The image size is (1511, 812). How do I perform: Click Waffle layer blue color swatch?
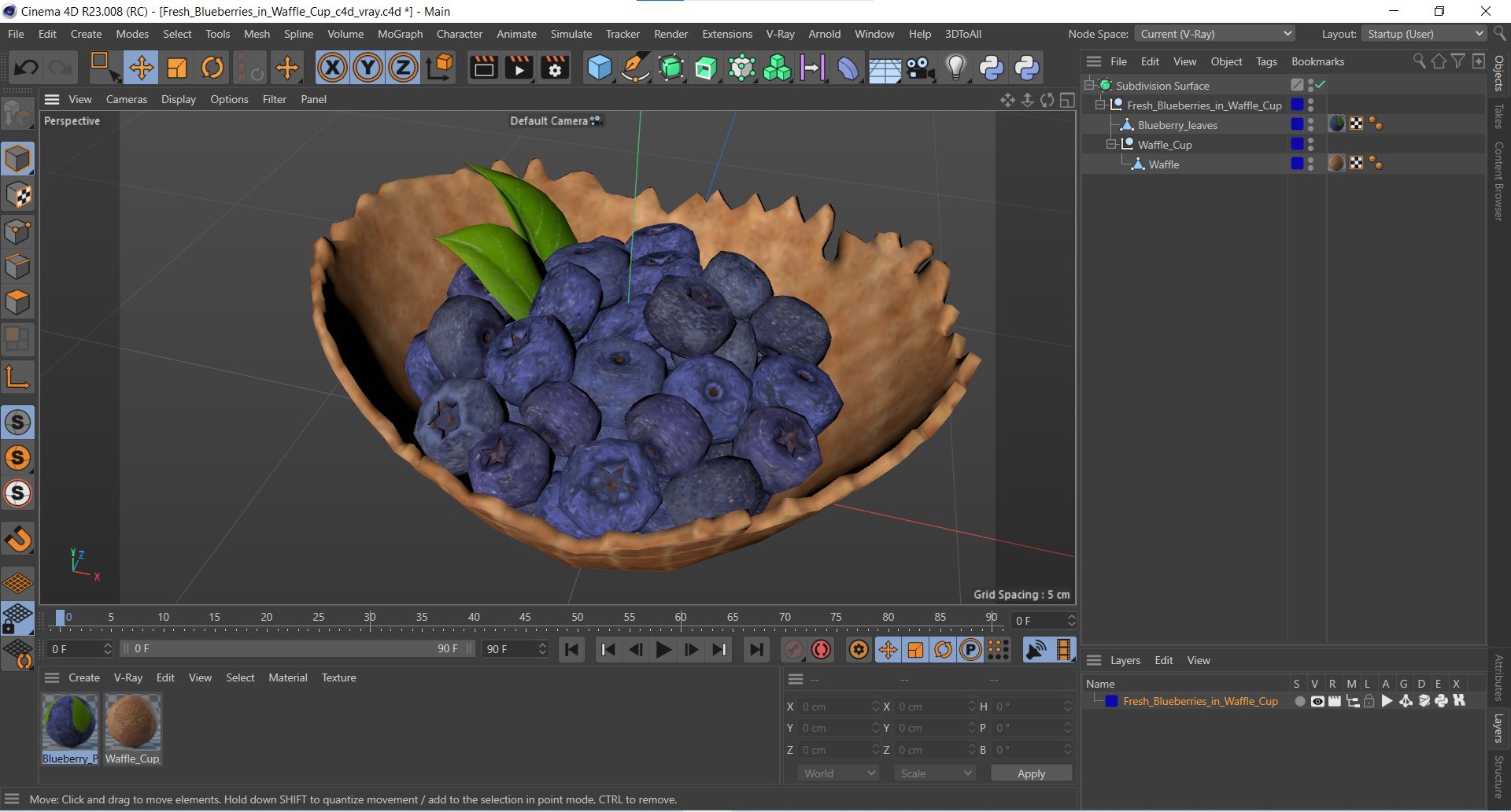(1297, 164)
